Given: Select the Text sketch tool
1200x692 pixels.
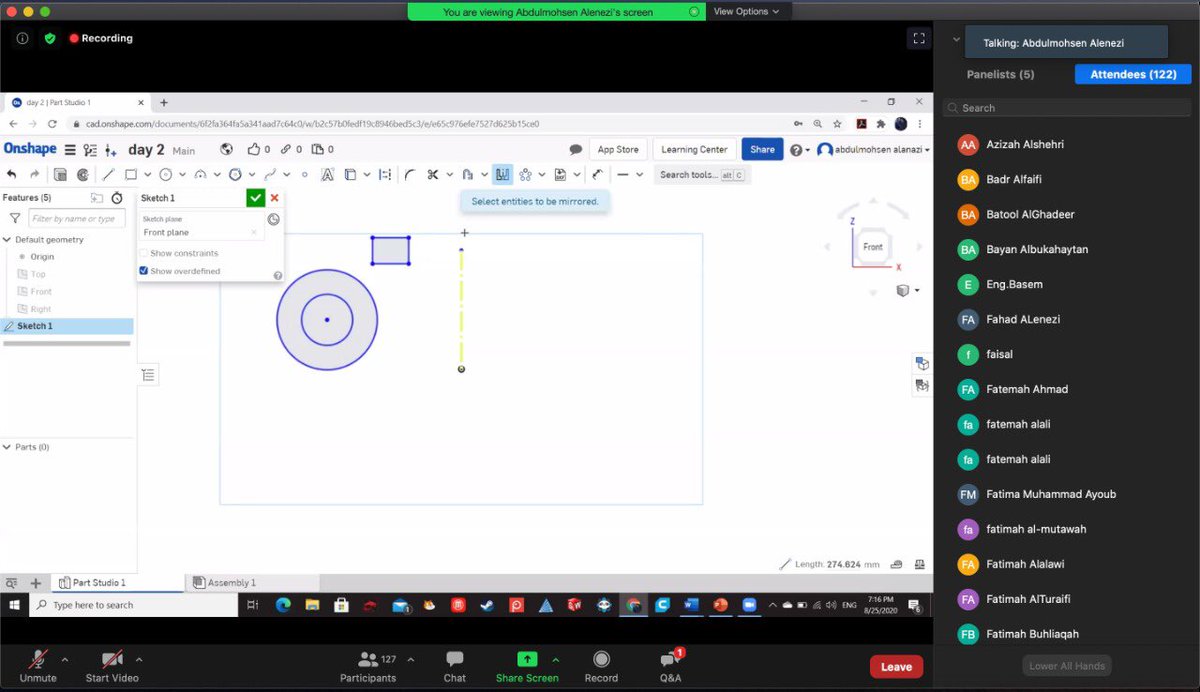Looking at the screenshot, I should (x=327, y=174).
